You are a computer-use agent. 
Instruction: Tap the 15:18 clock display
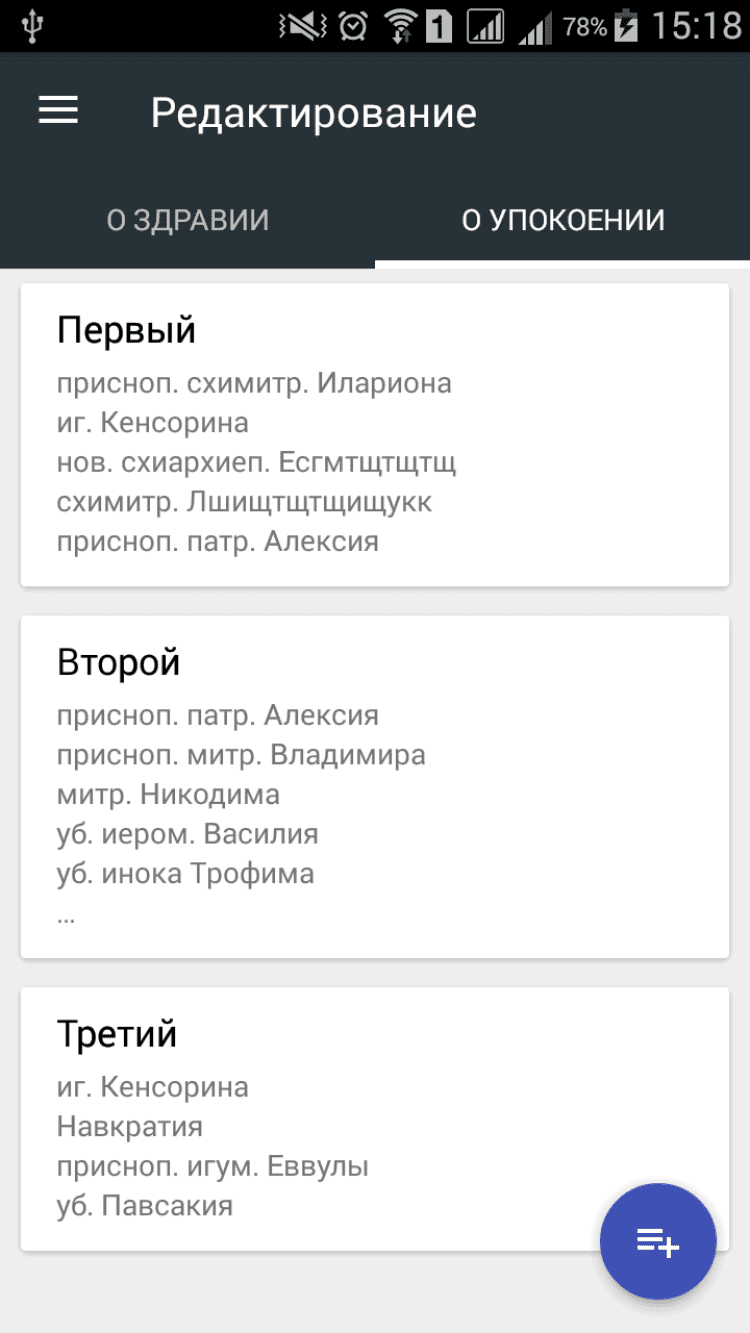pos(696,27)
